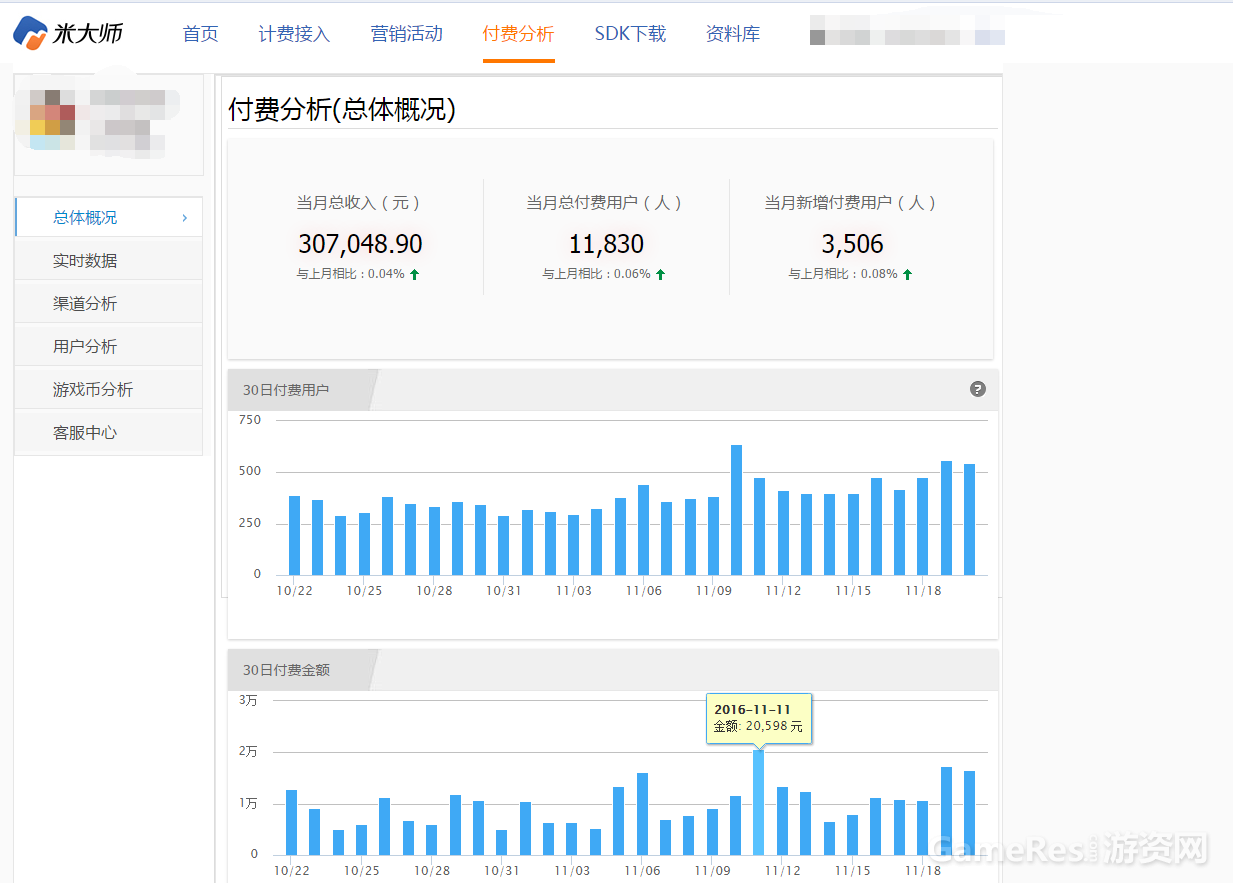Image resolution: width=1233 pixels, height=883 pixels.
Task: Click the 30日付费金额 panel tab header
Action: point(300,670)
